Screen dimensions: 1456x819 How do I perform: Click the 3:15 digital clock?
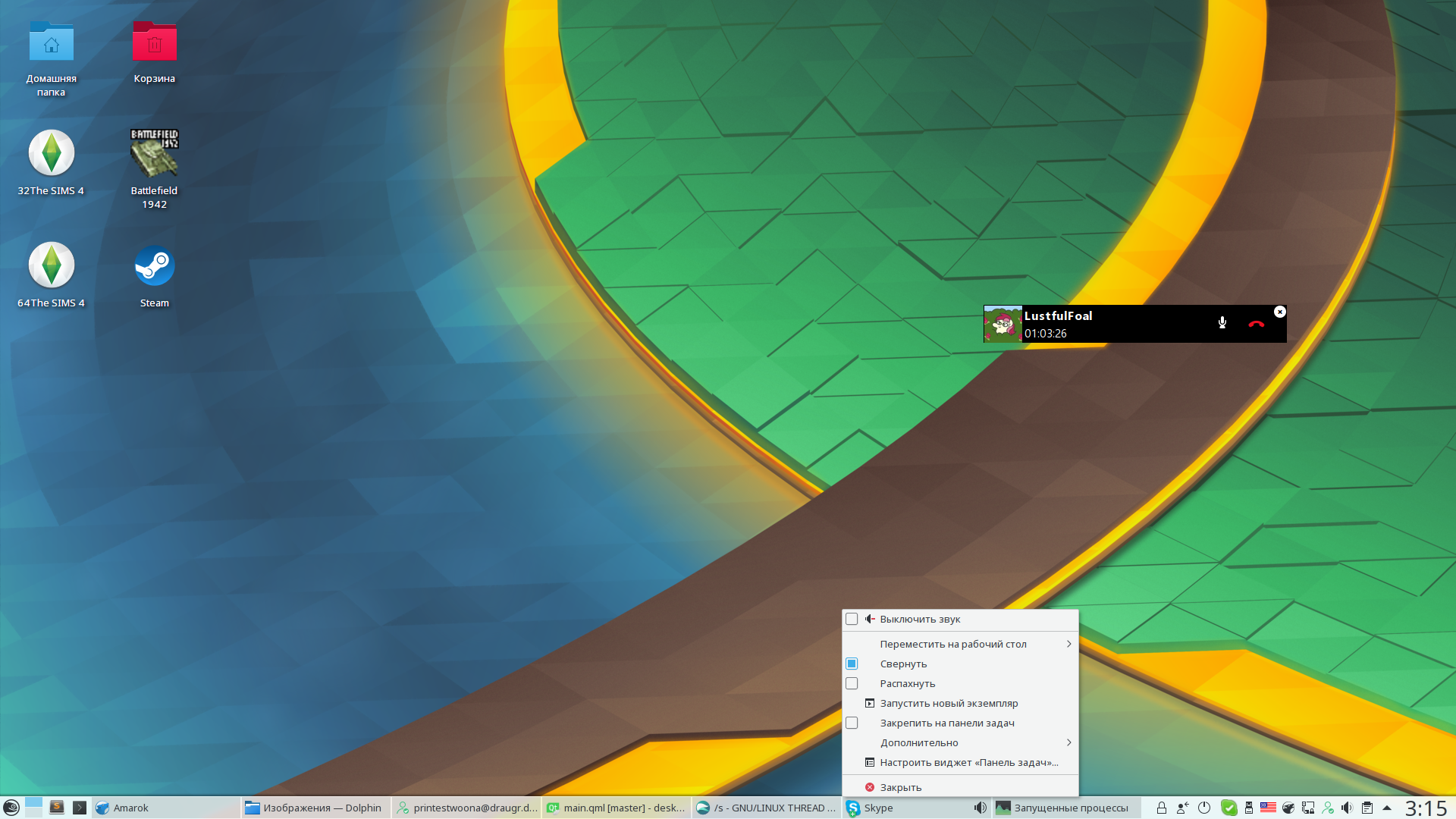click(x=1426, y=808)
